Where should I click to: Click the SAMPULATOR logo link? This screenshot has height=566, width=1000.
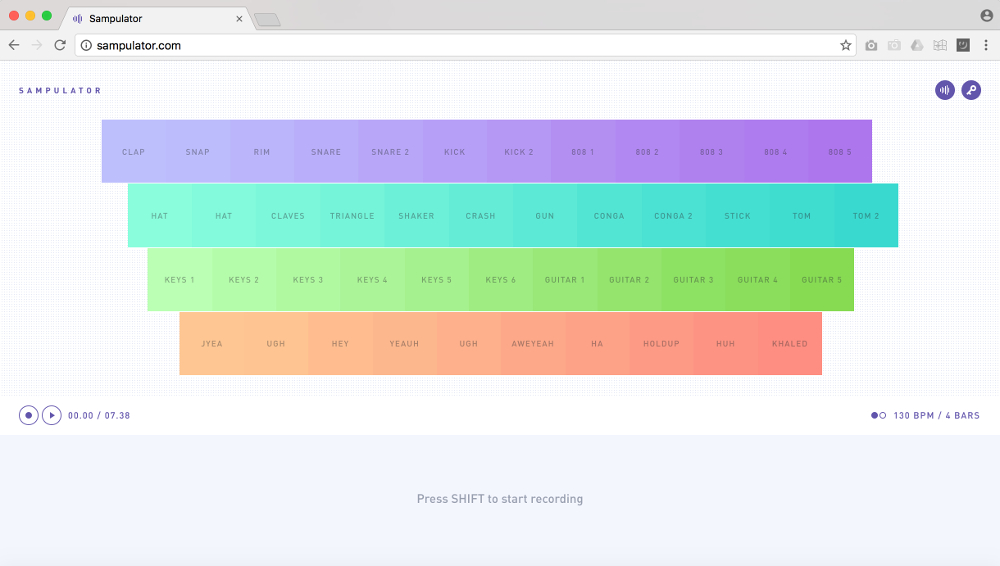pos(60,91)
